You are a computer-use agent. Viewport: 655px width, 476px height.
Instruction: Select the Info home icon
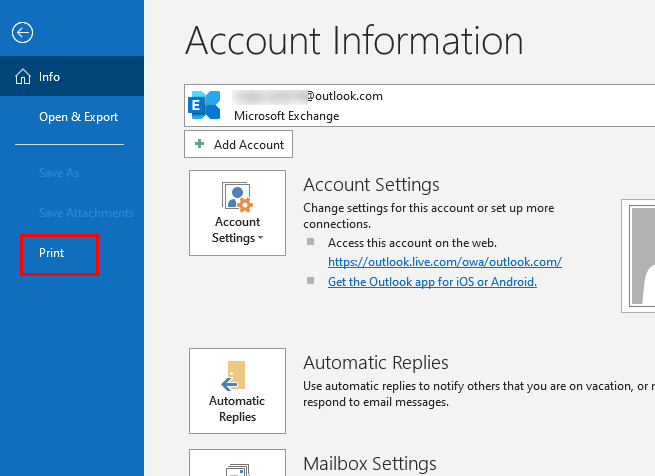pos(23,76)
